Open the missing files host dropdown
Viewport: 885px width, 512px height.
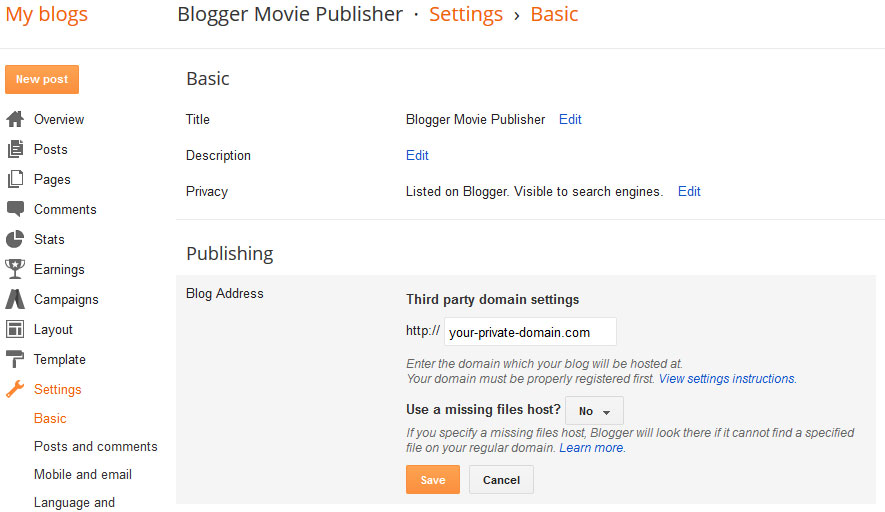coord(594,411)
